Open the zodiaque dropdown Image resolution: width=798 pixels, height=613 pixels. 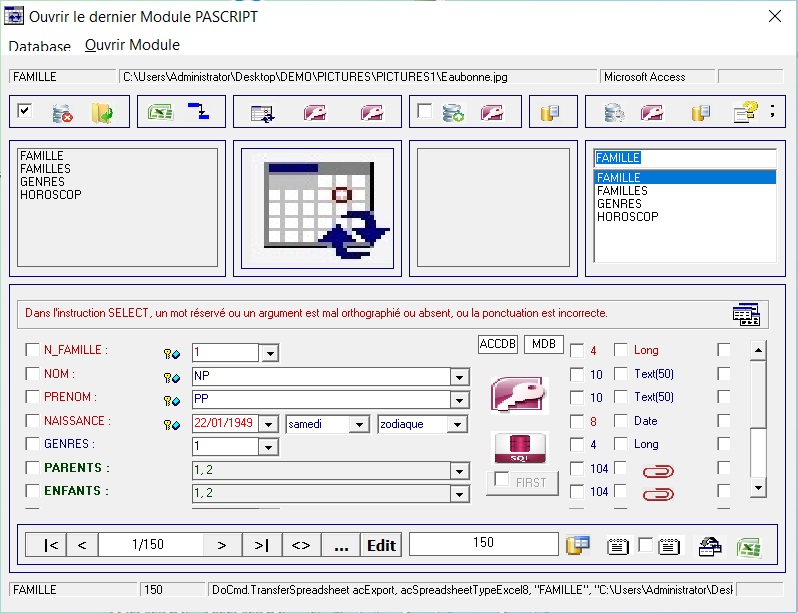point(458,424)
